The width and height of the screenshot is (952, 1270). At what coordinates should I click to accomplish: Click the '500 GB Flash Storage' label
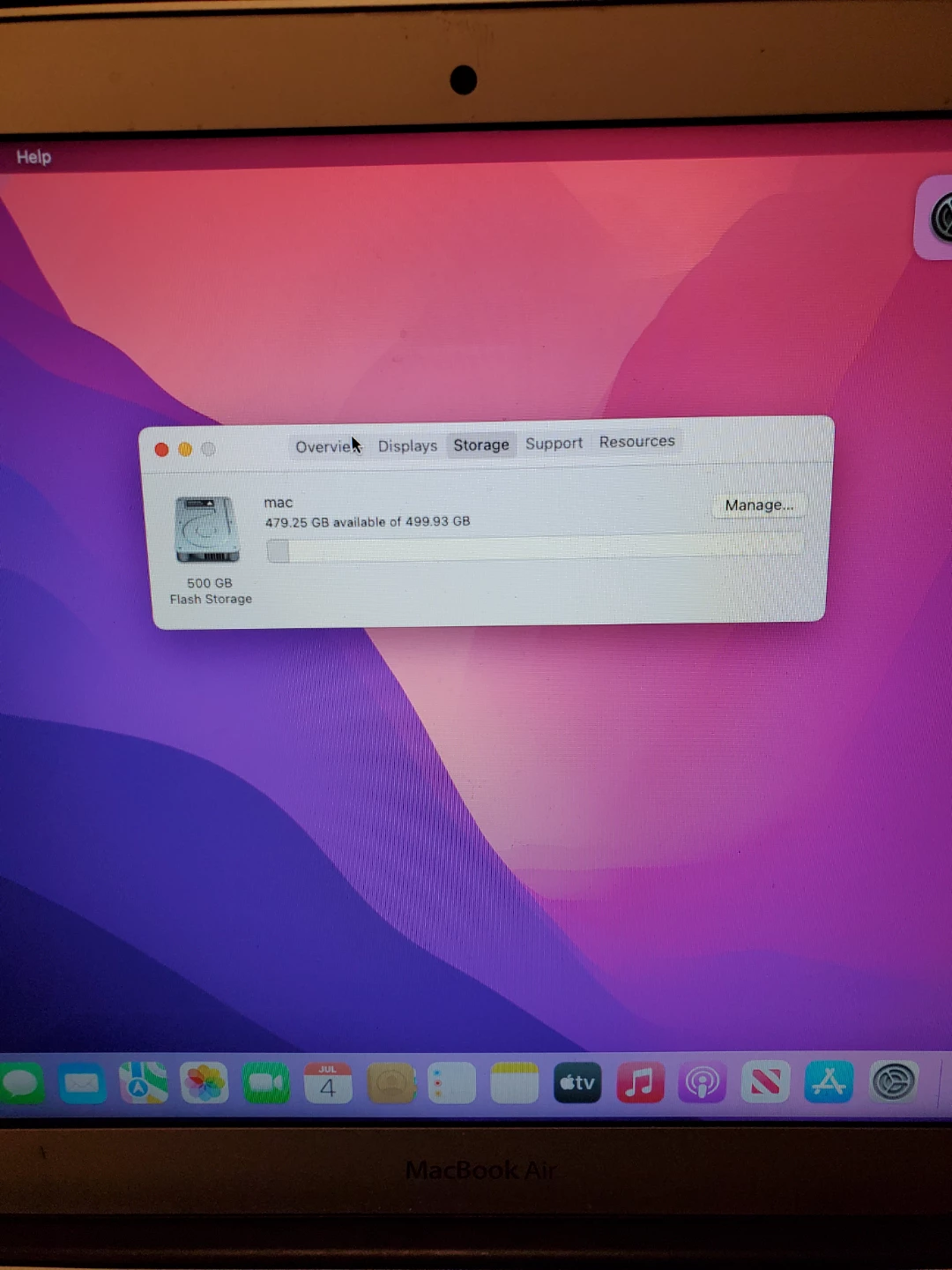pos(211,591)
